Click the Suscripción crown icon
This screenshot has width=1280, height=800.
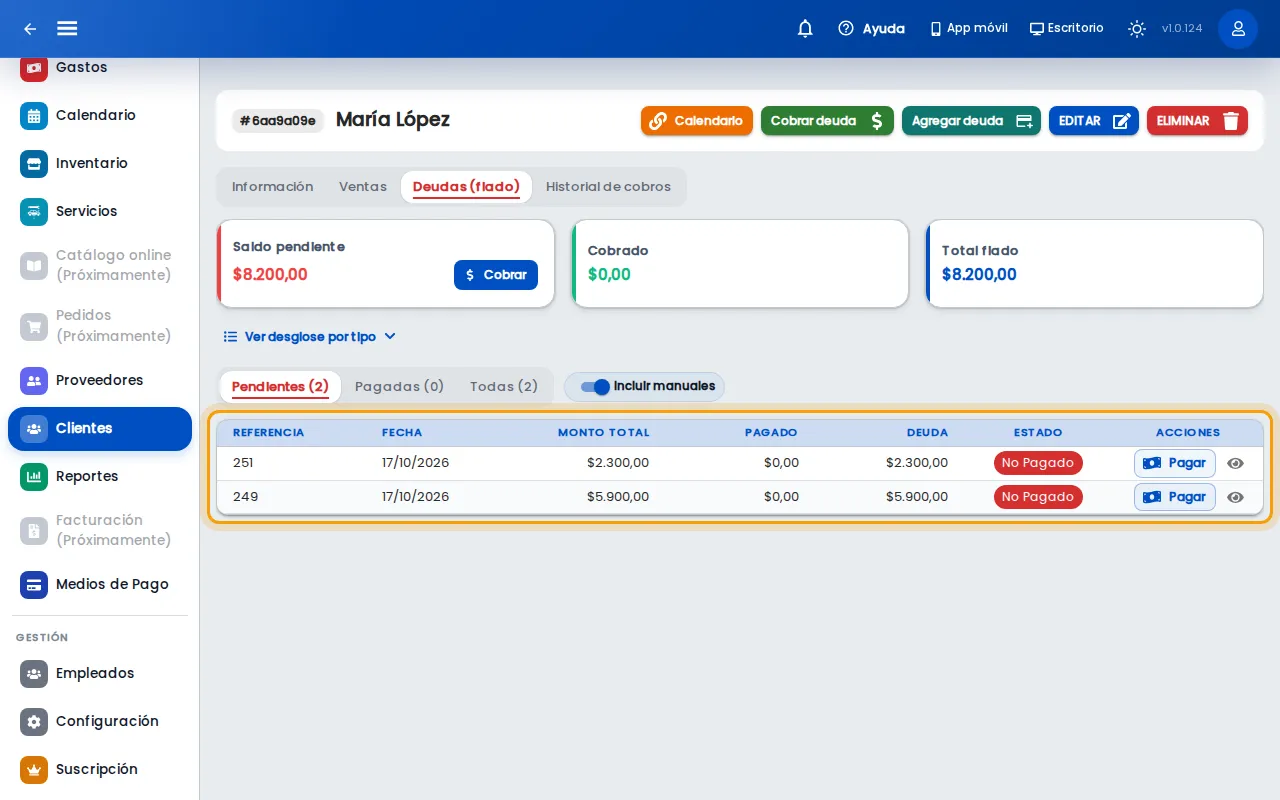click(34, 769)
